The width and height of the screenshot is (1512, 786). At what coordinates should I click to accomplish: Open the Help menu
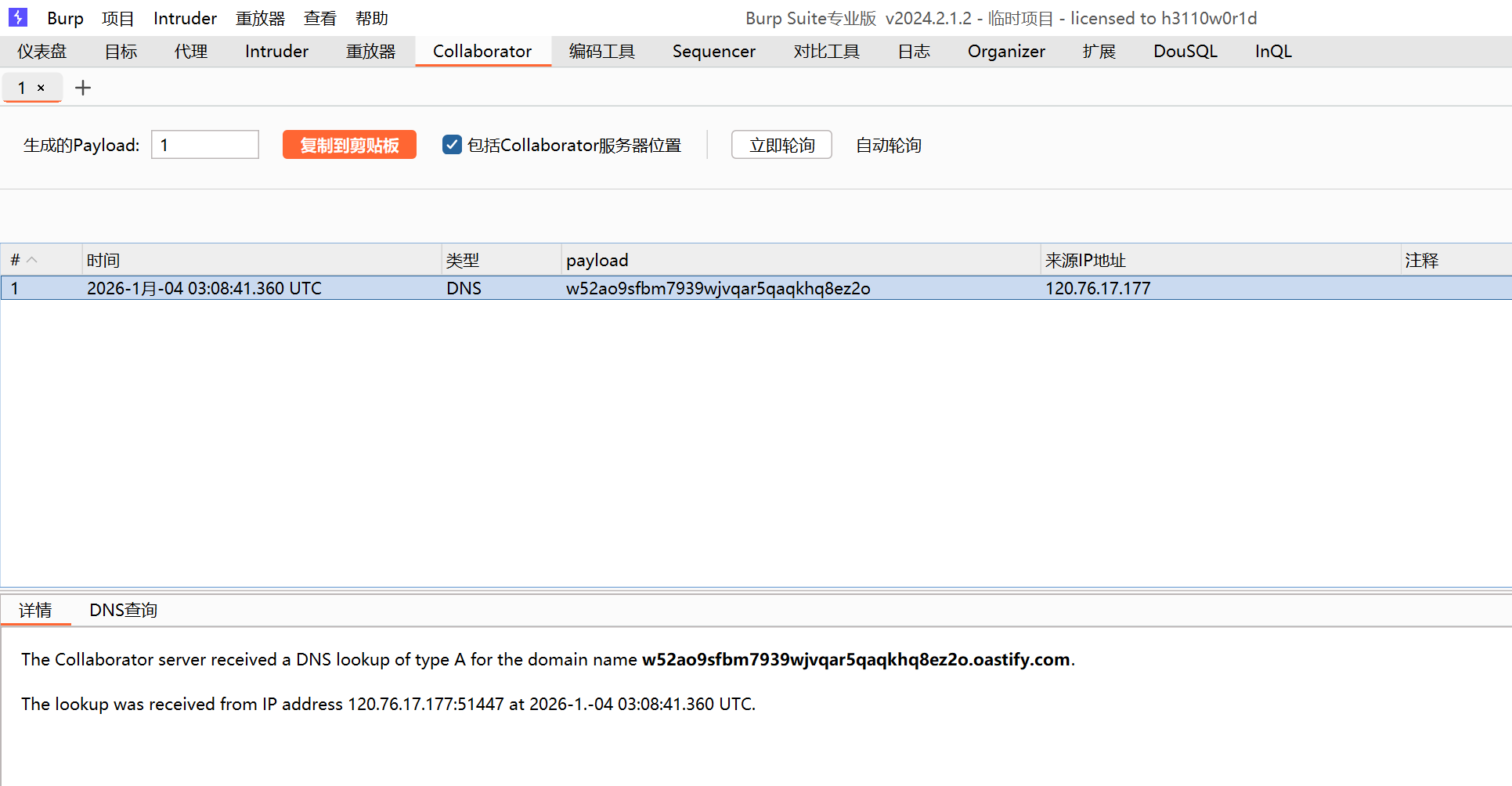(x=371, y=18)
